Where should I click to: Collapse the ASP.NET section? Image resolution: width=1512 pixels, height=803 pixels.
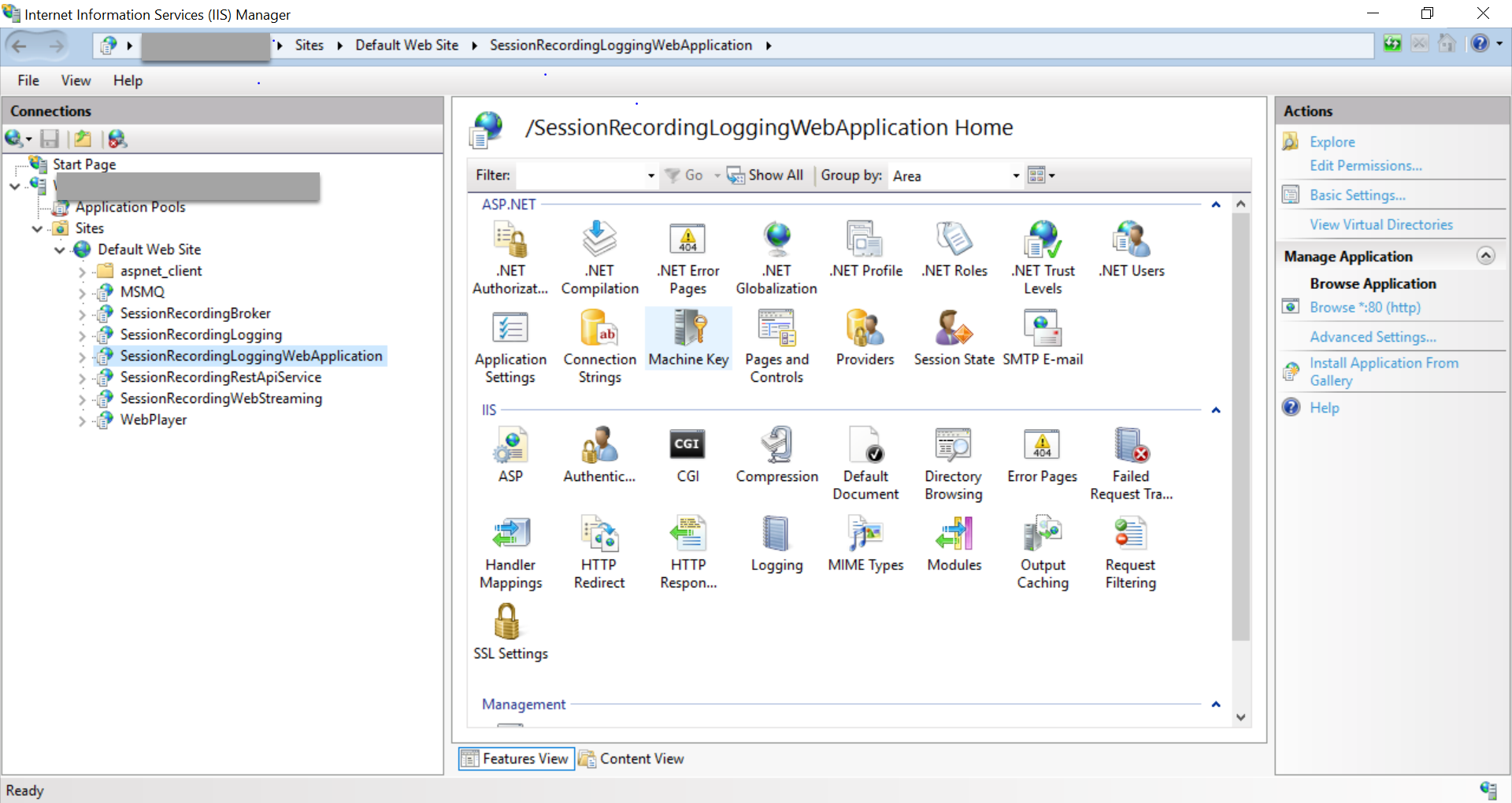pyautogui.click(x=1216, y=204)
